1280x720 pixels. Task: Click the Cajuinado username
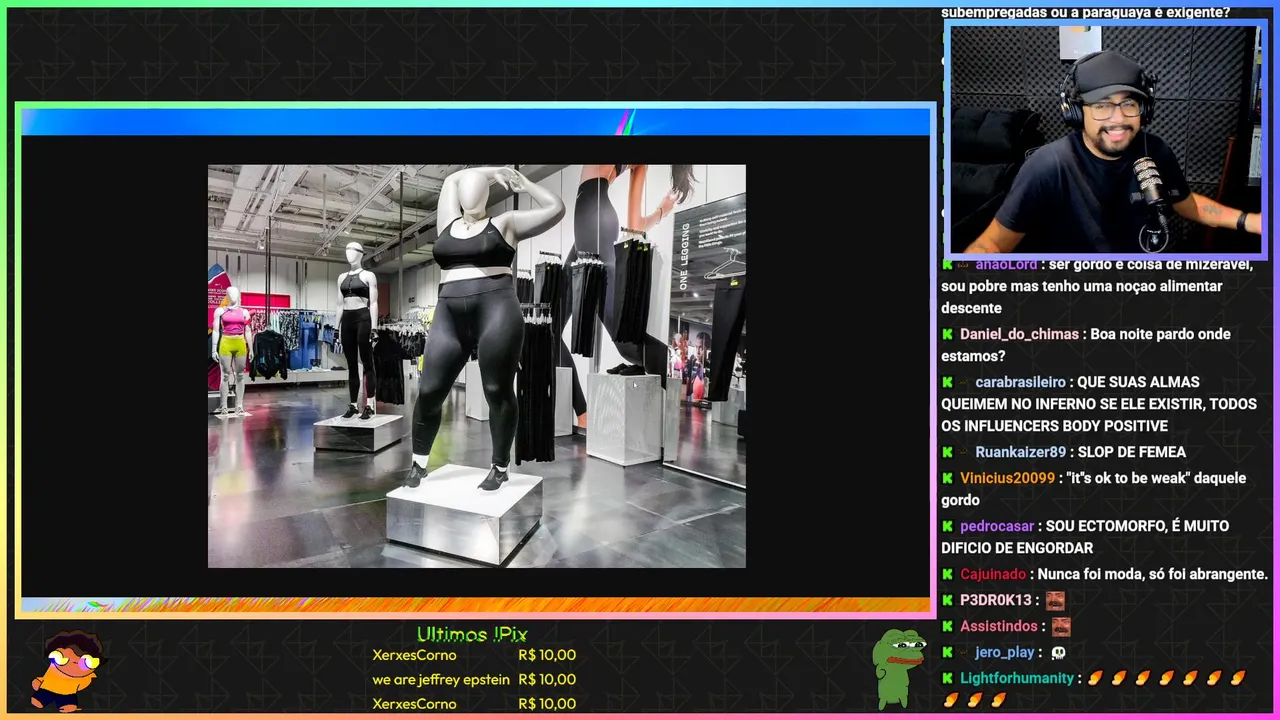click(x=993, y=574)
